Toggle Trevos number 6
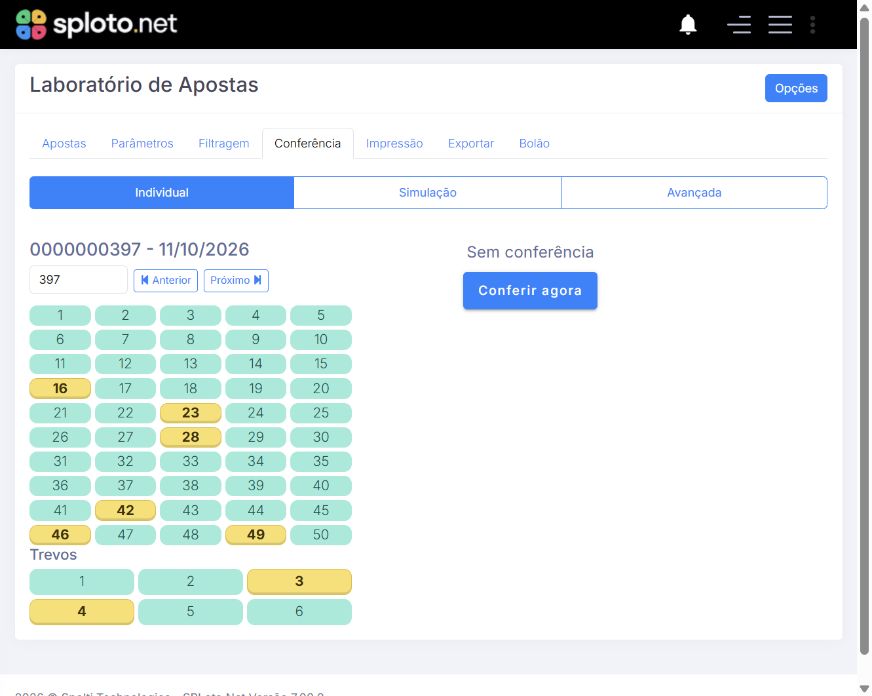The image size is (872, 696). pyautogui.click(x=299, y=612)
